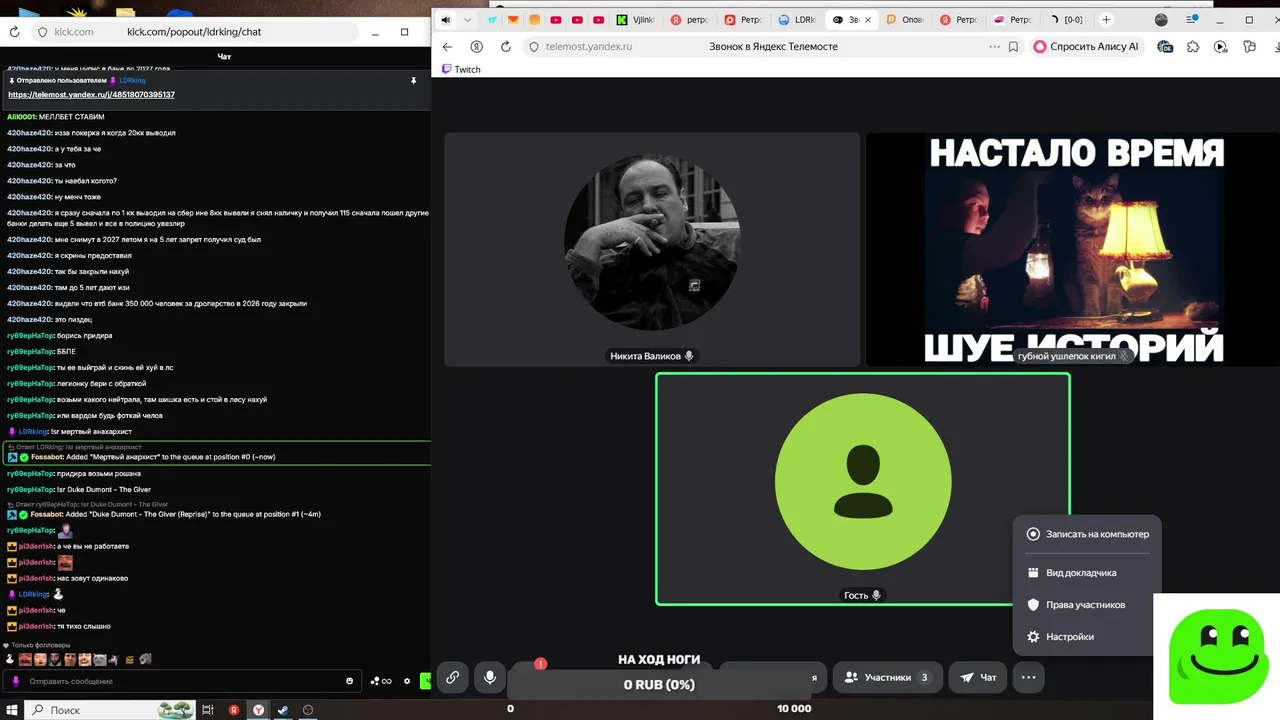1280x720 pixels.
Task: Open the emoji picker in Kick chat
Action: coord(349,681)
